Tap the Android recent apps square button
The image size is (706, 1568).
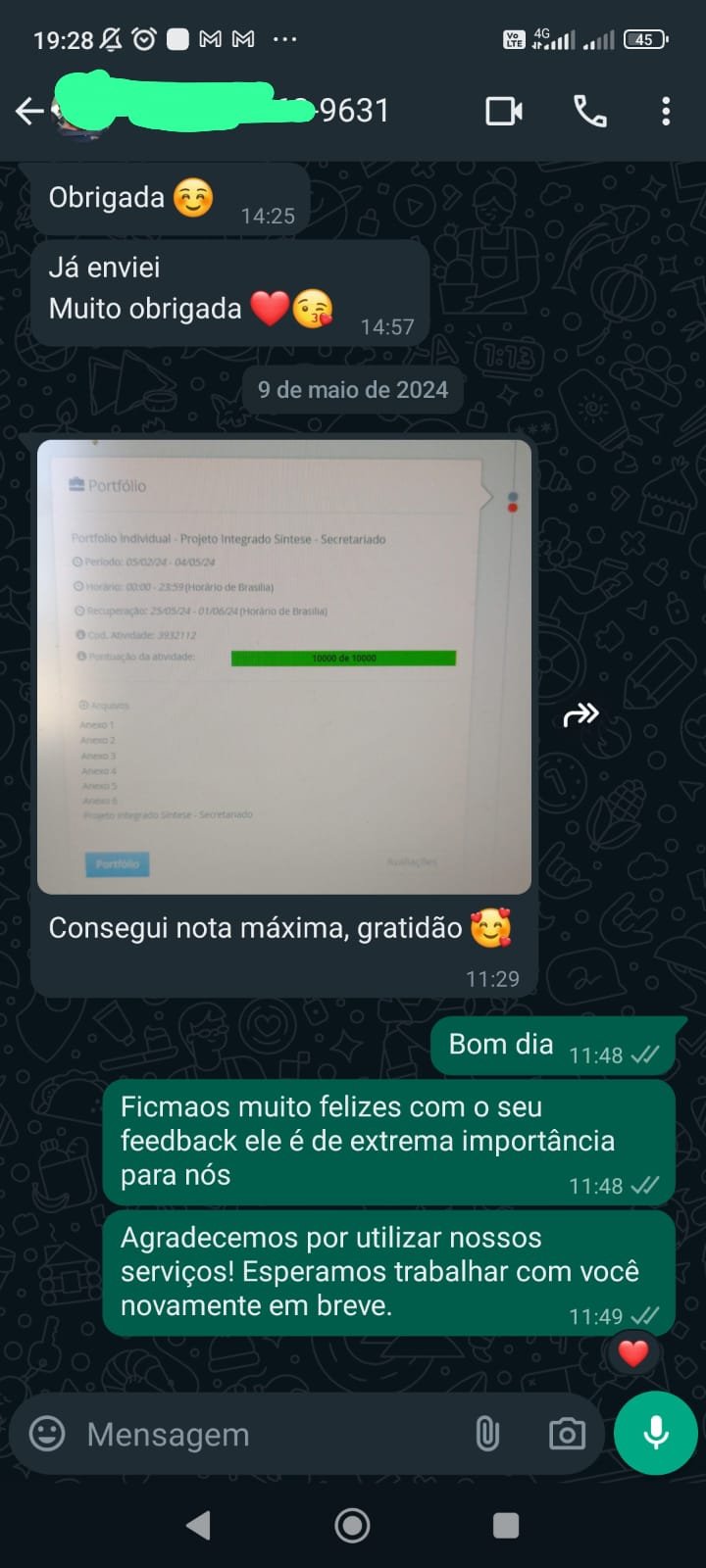(506, 1525)
